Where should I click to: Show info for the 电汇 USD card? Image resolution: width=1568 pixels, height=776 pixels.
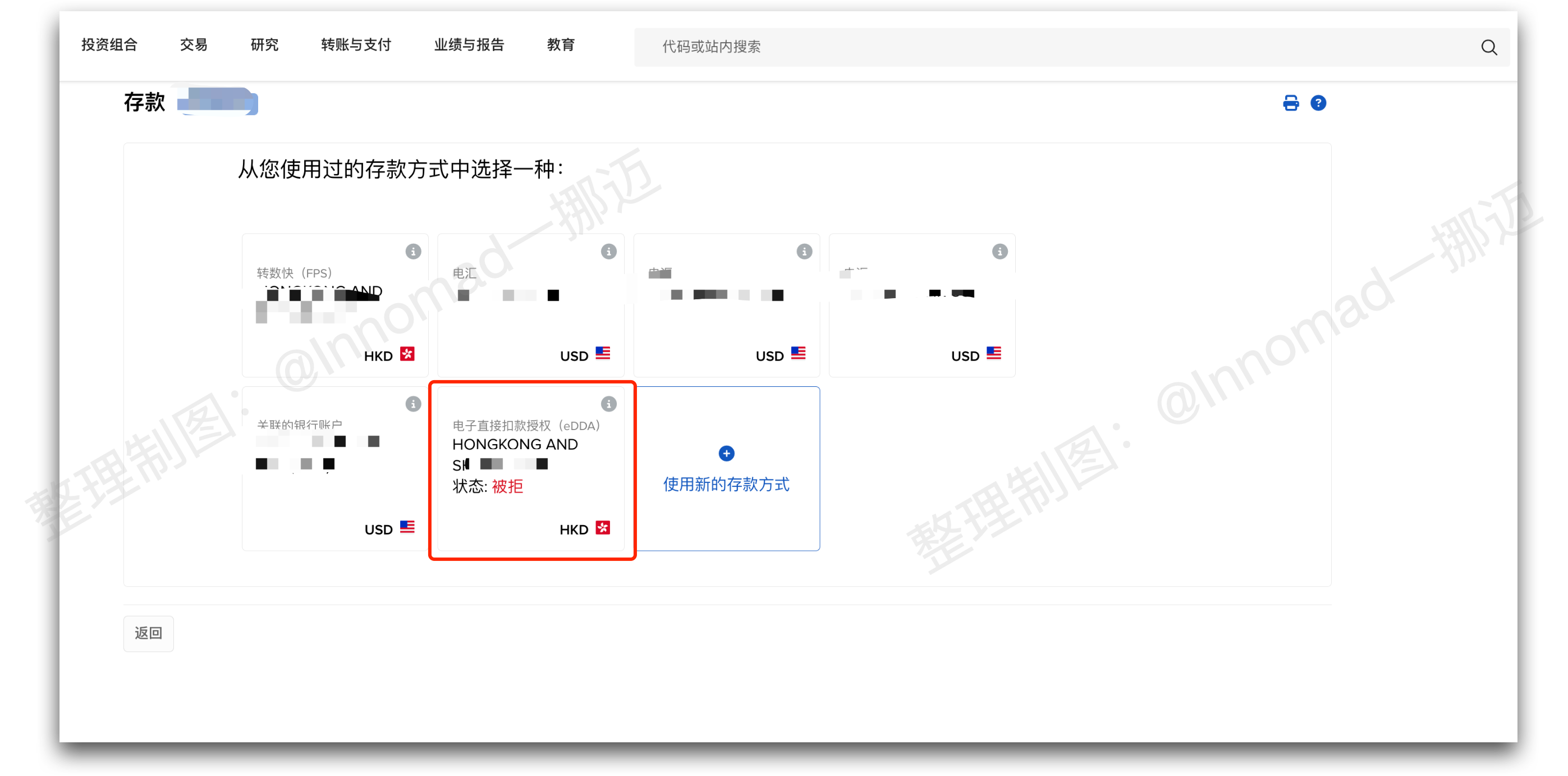[x=609, y=251]
